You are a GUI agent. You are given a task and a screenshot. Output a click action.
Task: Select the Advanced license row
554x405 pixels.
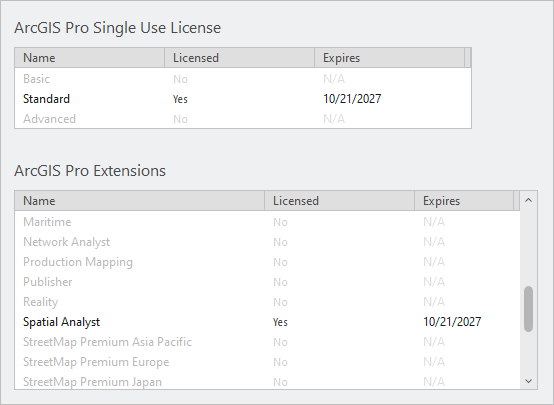[x=243, y=119]
